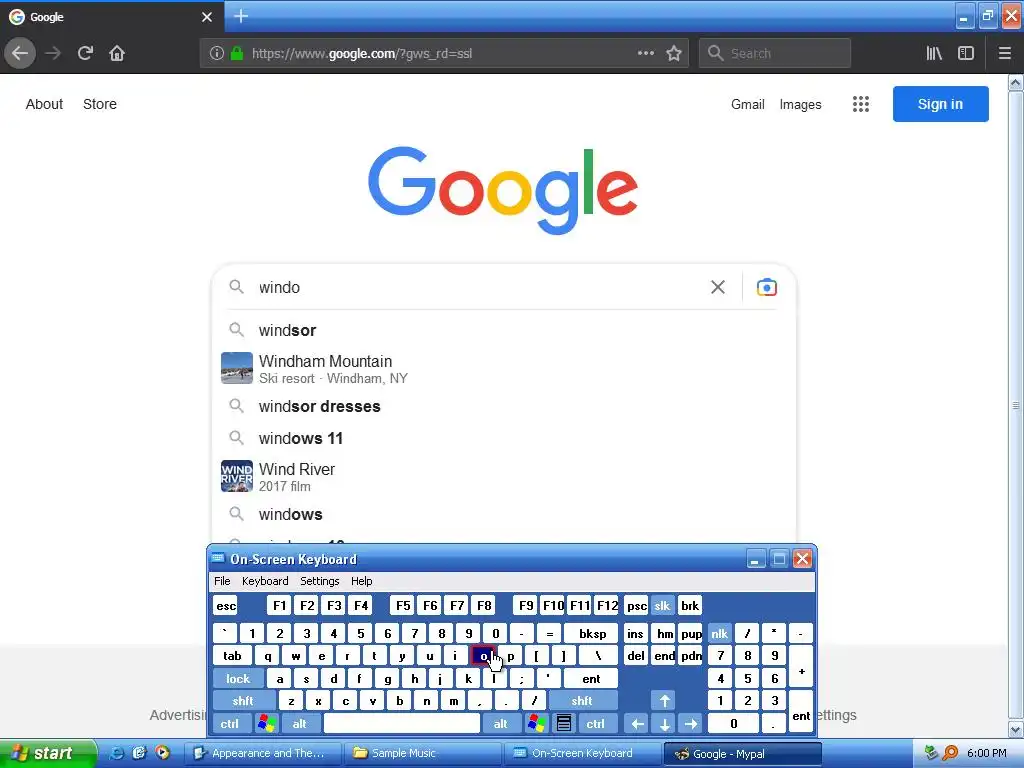
Task: Choose the 'windsor dresses' suggestion
Action: [x=504, y=406]
